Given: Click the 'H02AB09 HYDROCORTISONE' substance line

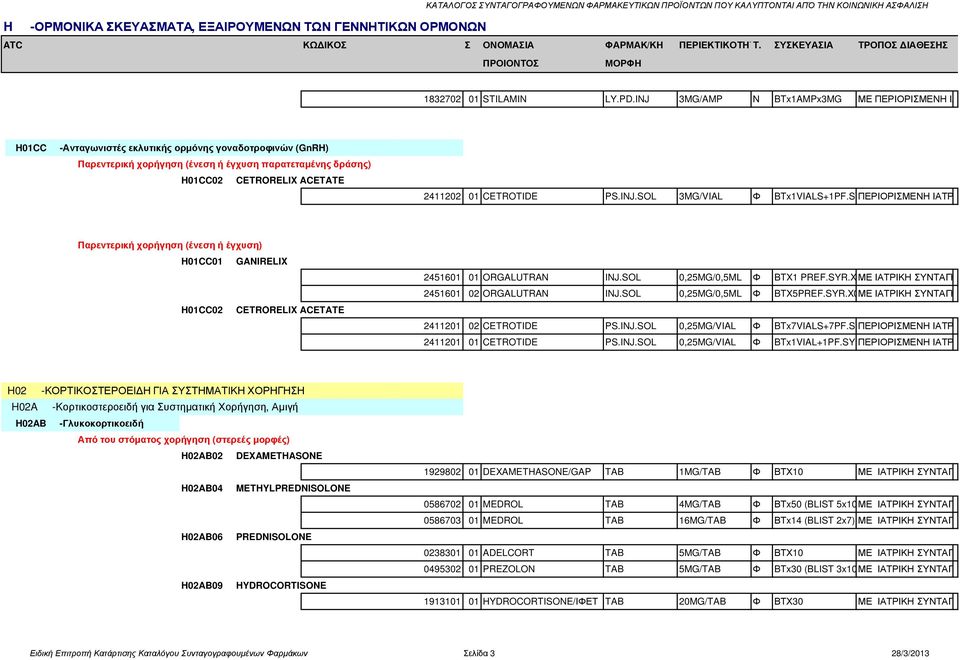Looking at the screenshot, I should click(253, 586).
